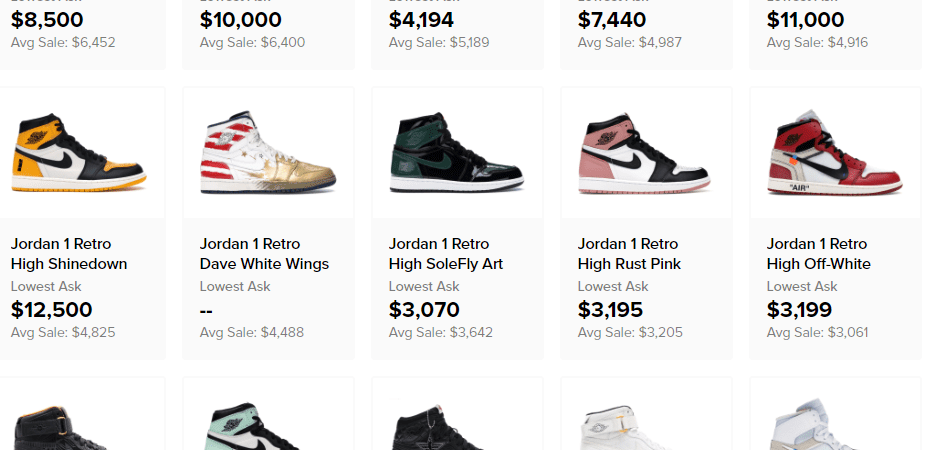
Task: Open Jordan 1 Retro High Shinedown title
Action: click(x=69, y=254)
